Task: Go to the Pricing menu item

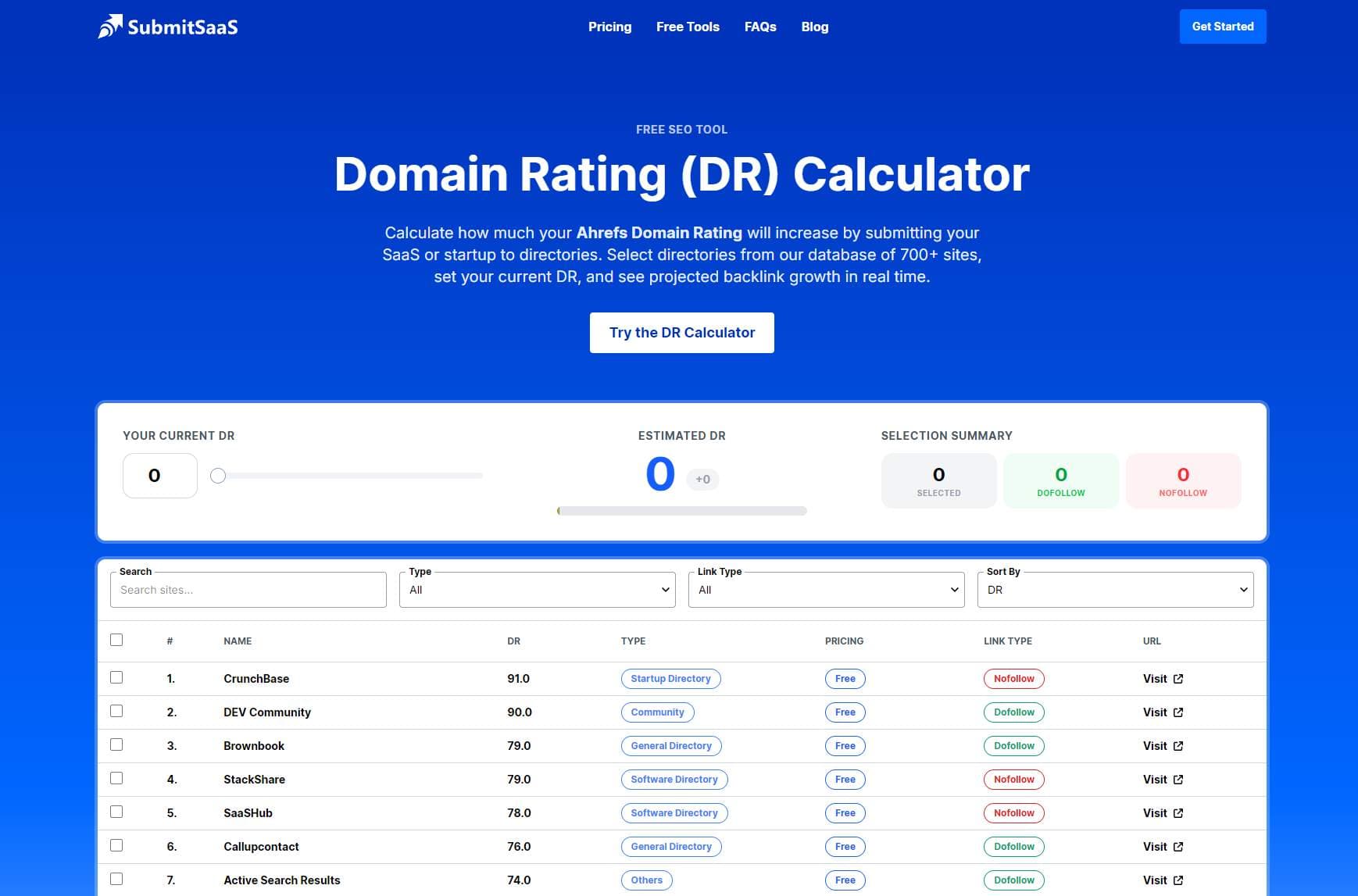Action: 609,27
